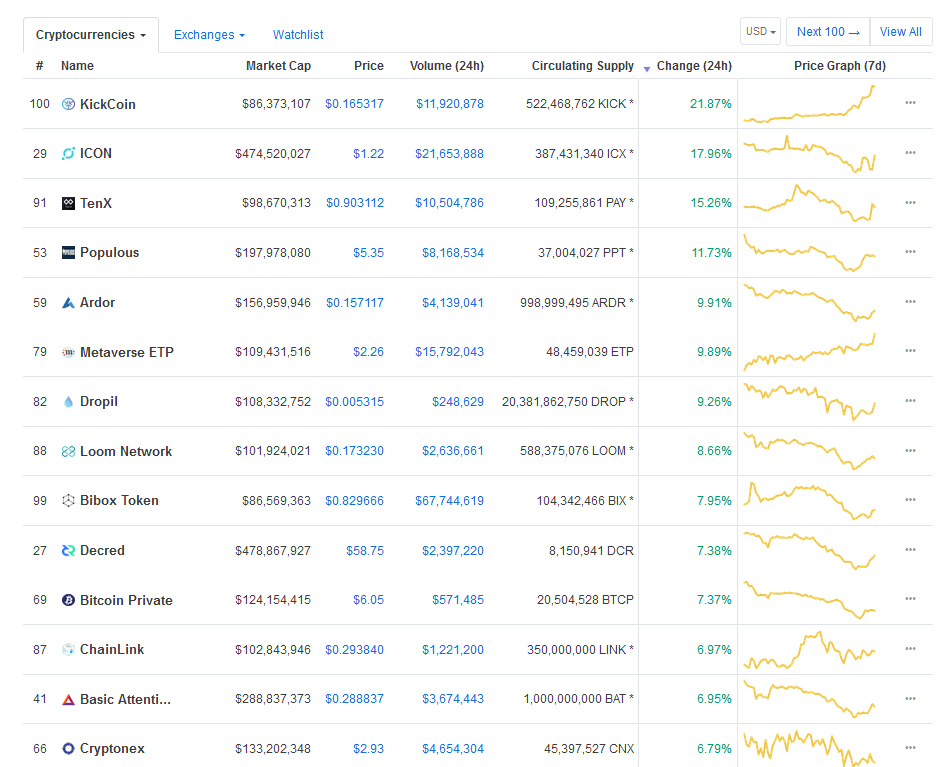Image resolution: width=946 pixels, height=767 pixels.
Task: Click Populous market cap $197,978,080
Action: pyautogui.click(x=273, y=253)
